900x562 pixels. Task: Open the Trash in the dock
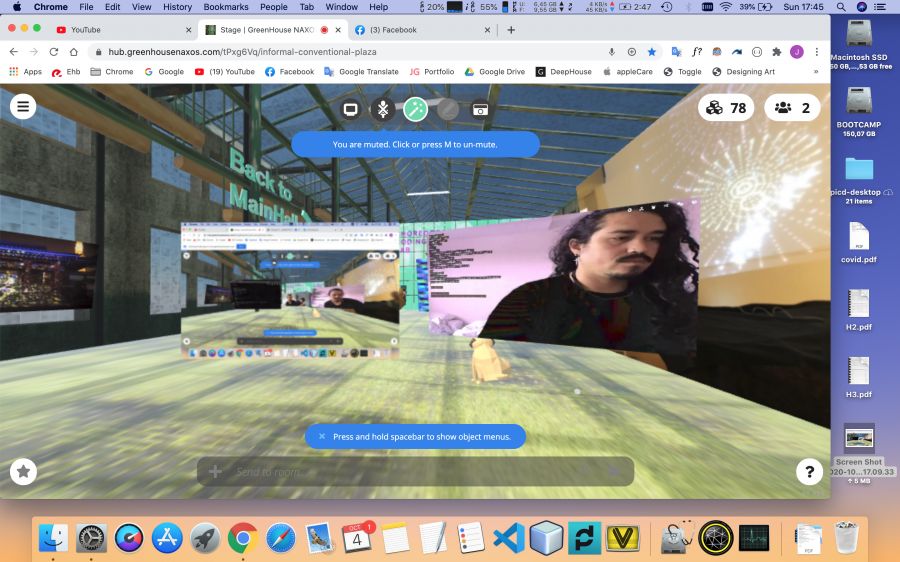pyautogui.click(x=847, y=538)
